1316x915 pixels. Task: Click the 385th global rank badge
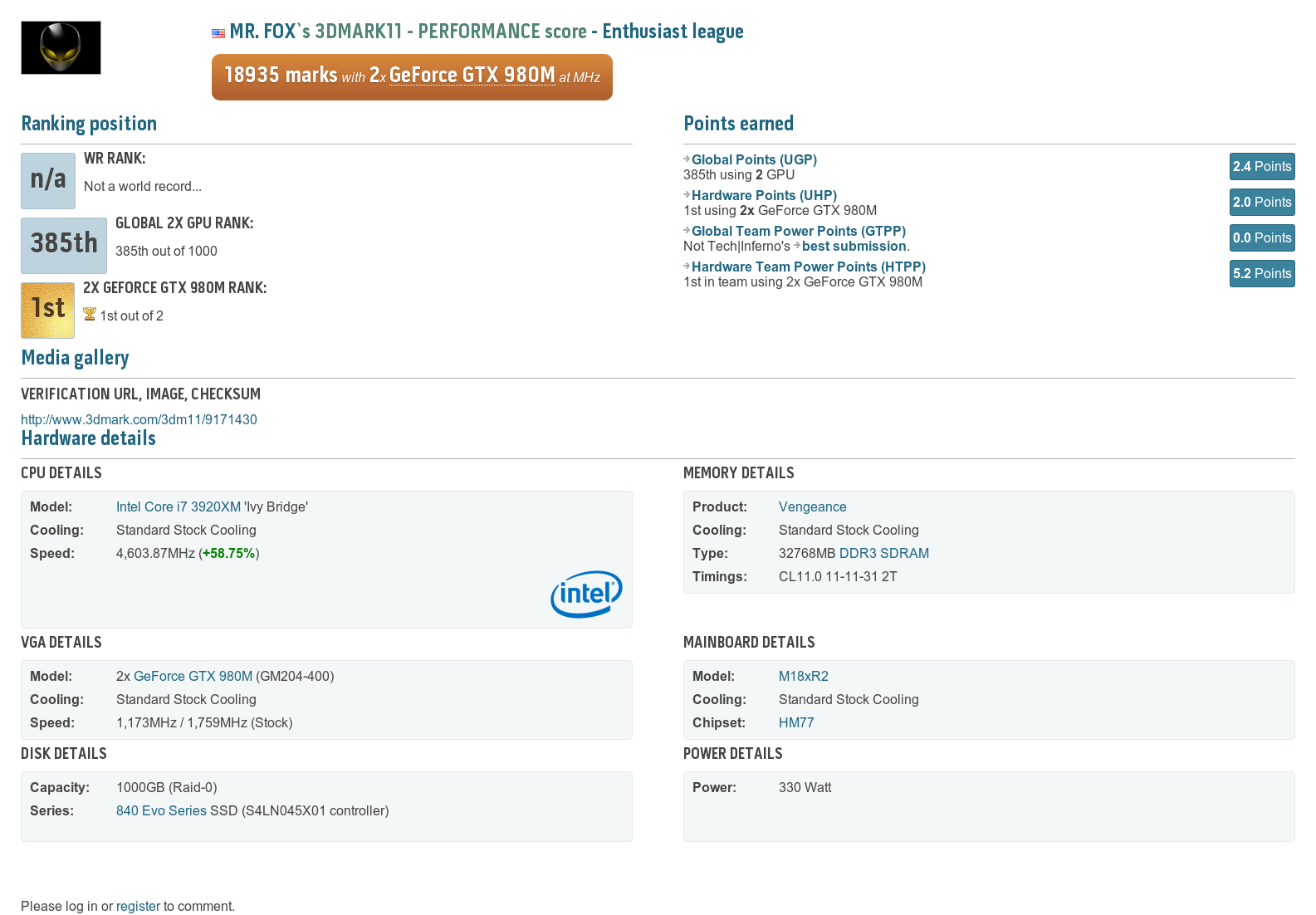point(64,245)
